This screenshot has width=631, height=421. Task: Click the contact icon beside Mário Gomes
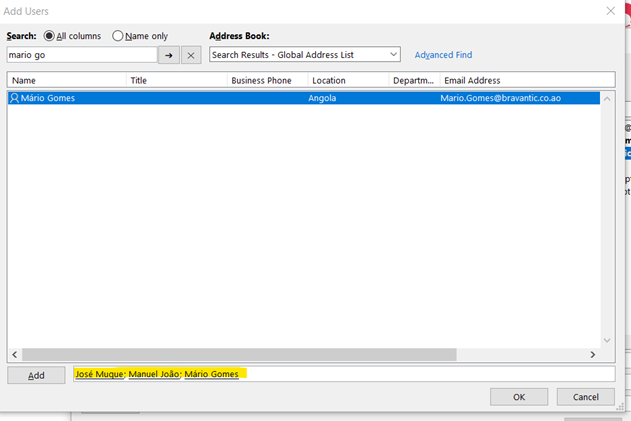pos(14,98)
